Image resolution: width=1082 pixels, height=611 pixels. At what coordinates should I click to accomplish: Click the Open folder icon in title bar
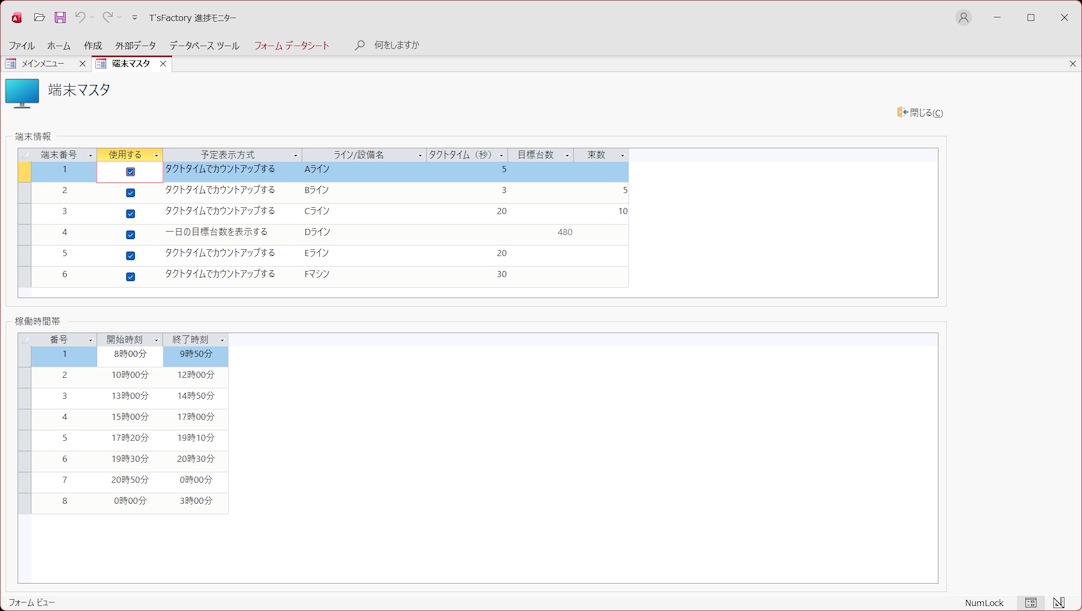(x=39, y=17)
